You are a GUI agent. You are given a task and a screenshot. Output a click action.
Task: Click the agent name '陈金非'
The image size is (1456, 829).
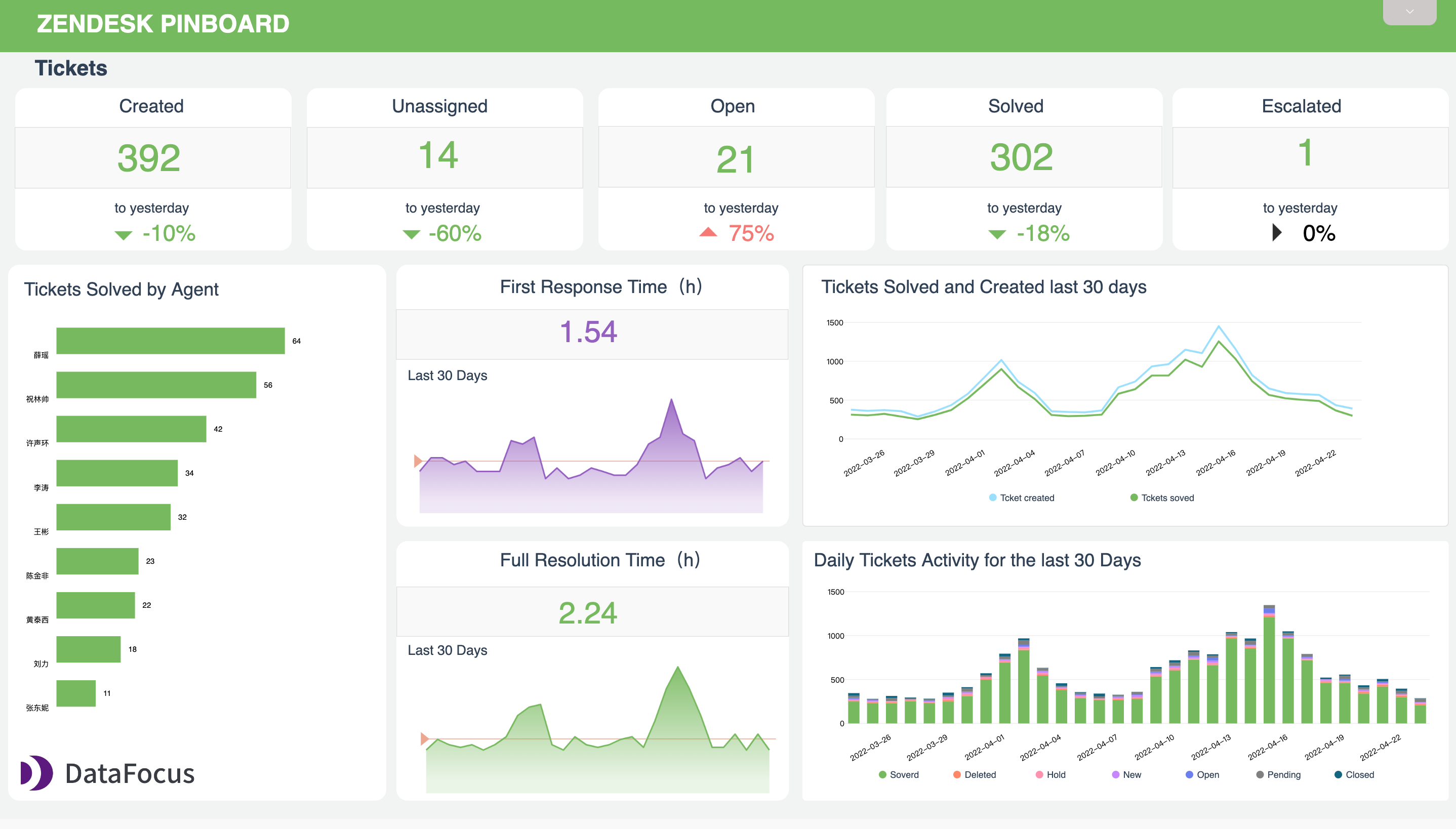tap(37, 575)
